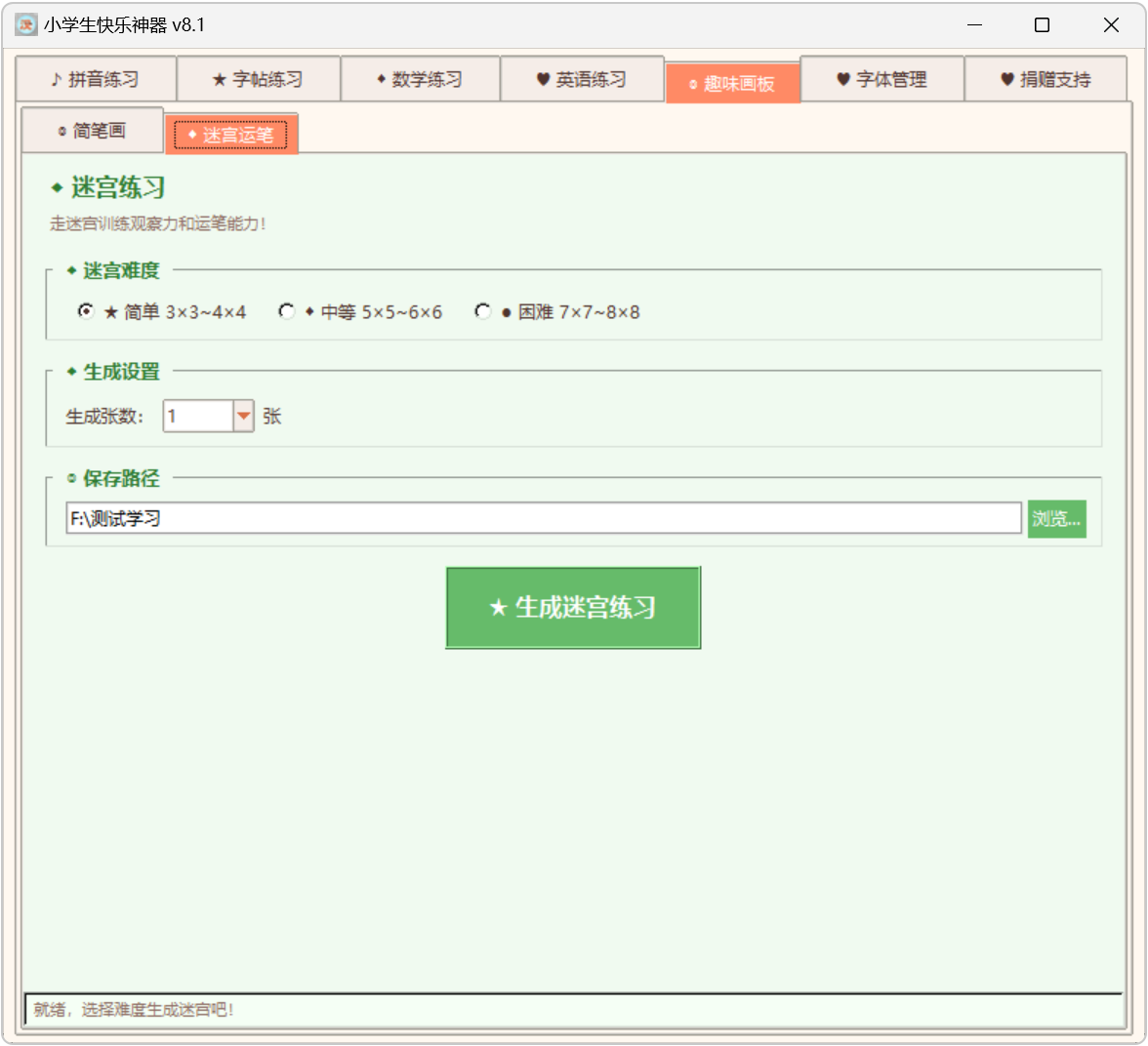Click the 迷宫难度 group label
1148x1046 pixels.
(113, 271)
